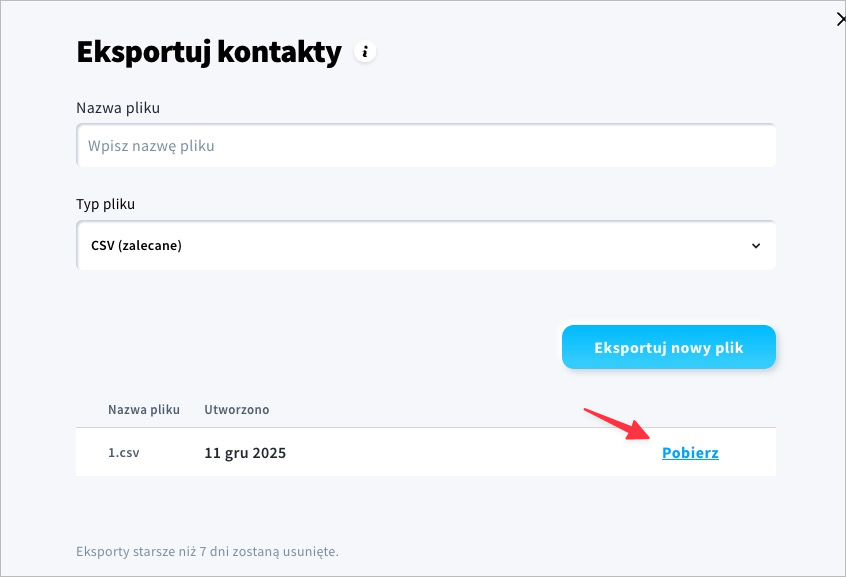
Task: Click the info icon beside Eksportuj kontakty
Action: coord(366,52)
